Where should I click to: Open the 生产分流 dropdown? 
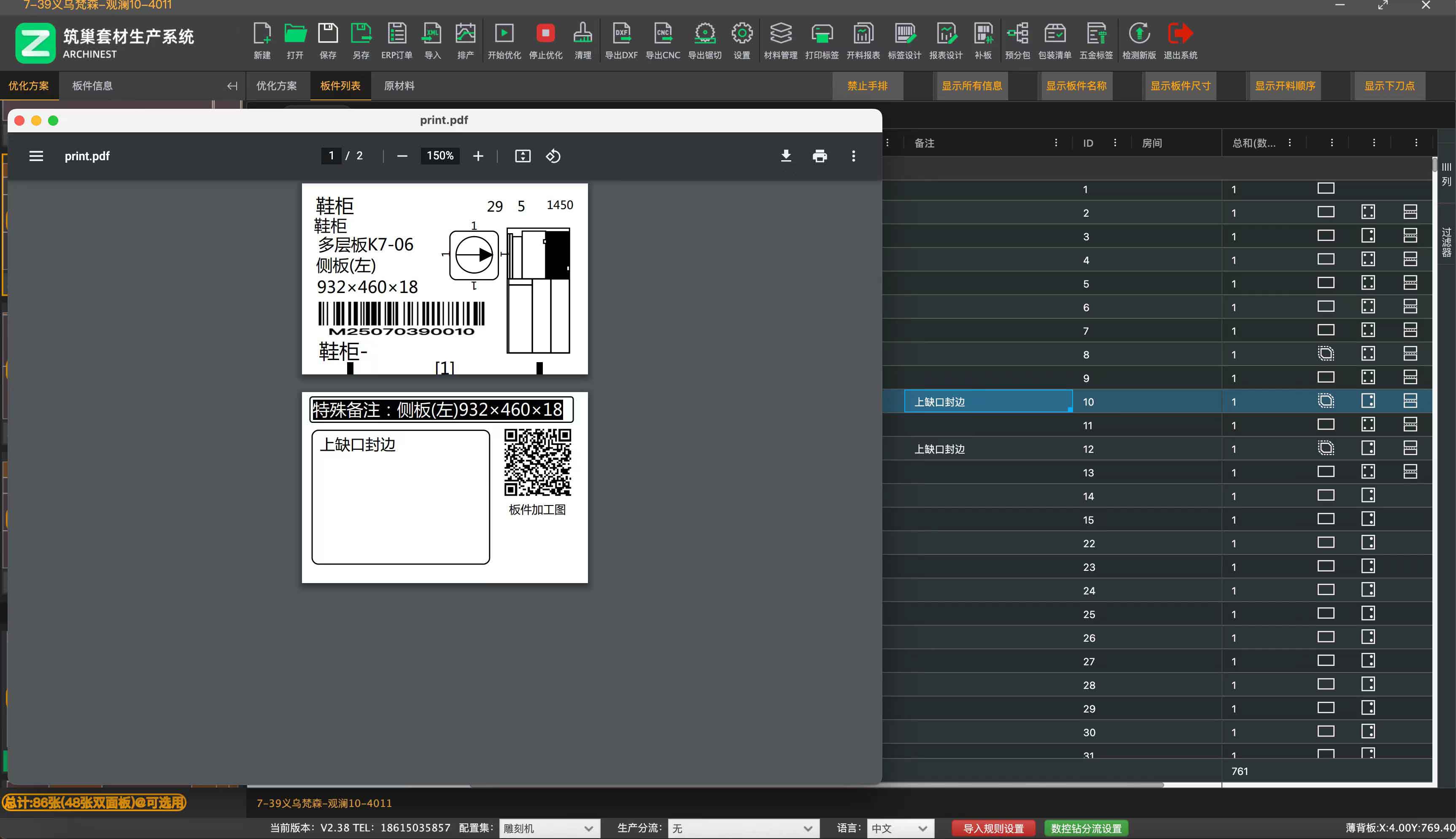pyautogui.click(x=743, y=828)
